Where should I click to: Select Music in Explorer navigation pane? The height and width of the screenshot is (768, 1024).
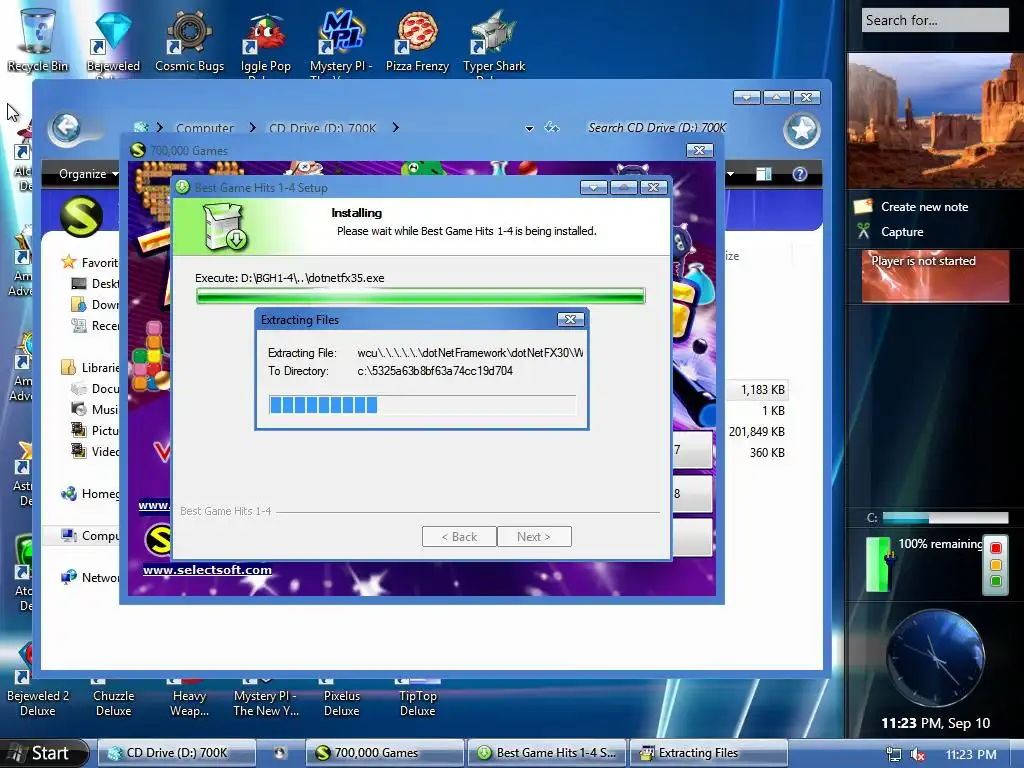point(95,409)
